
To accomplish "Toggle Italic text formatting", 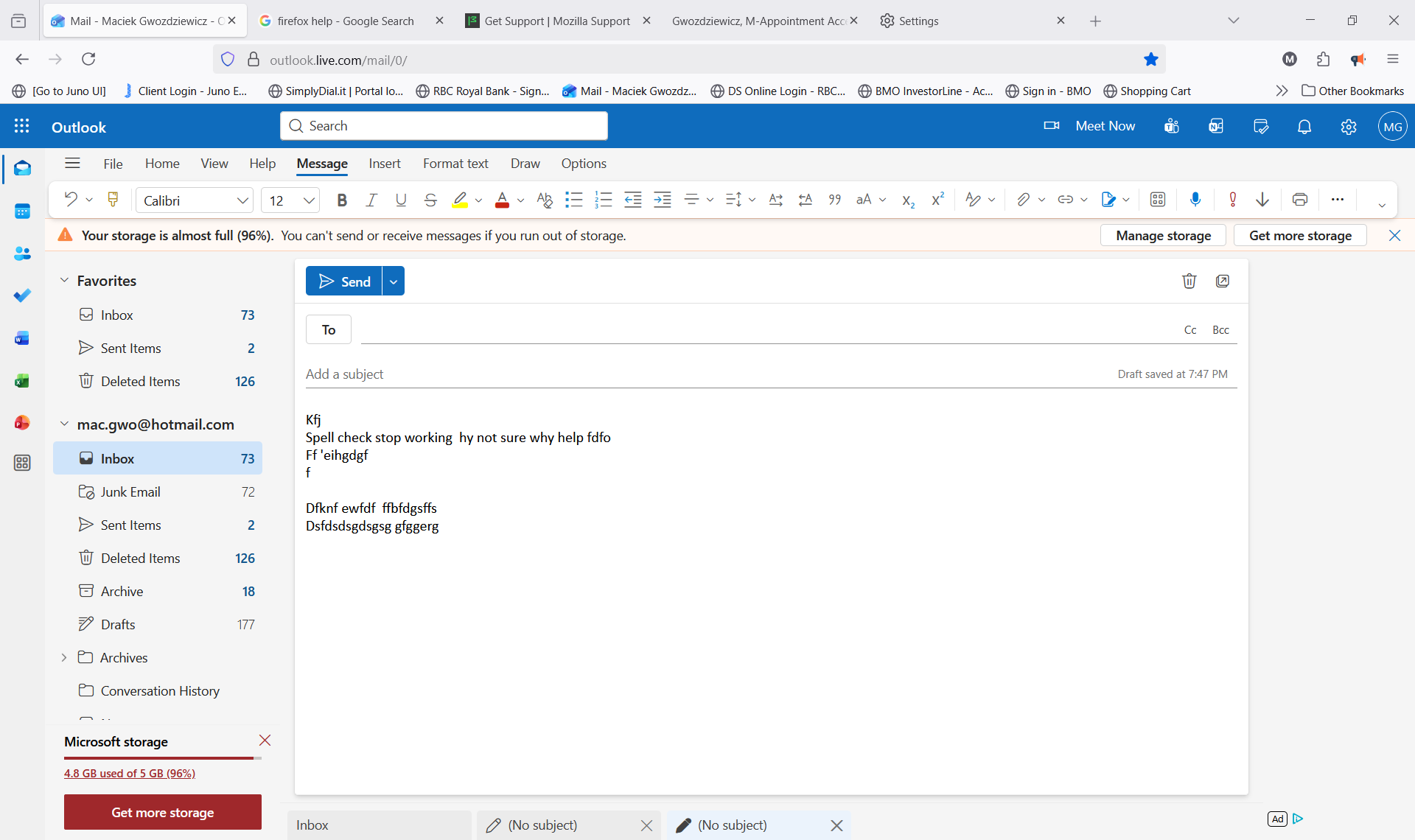I will click(371, 200).
